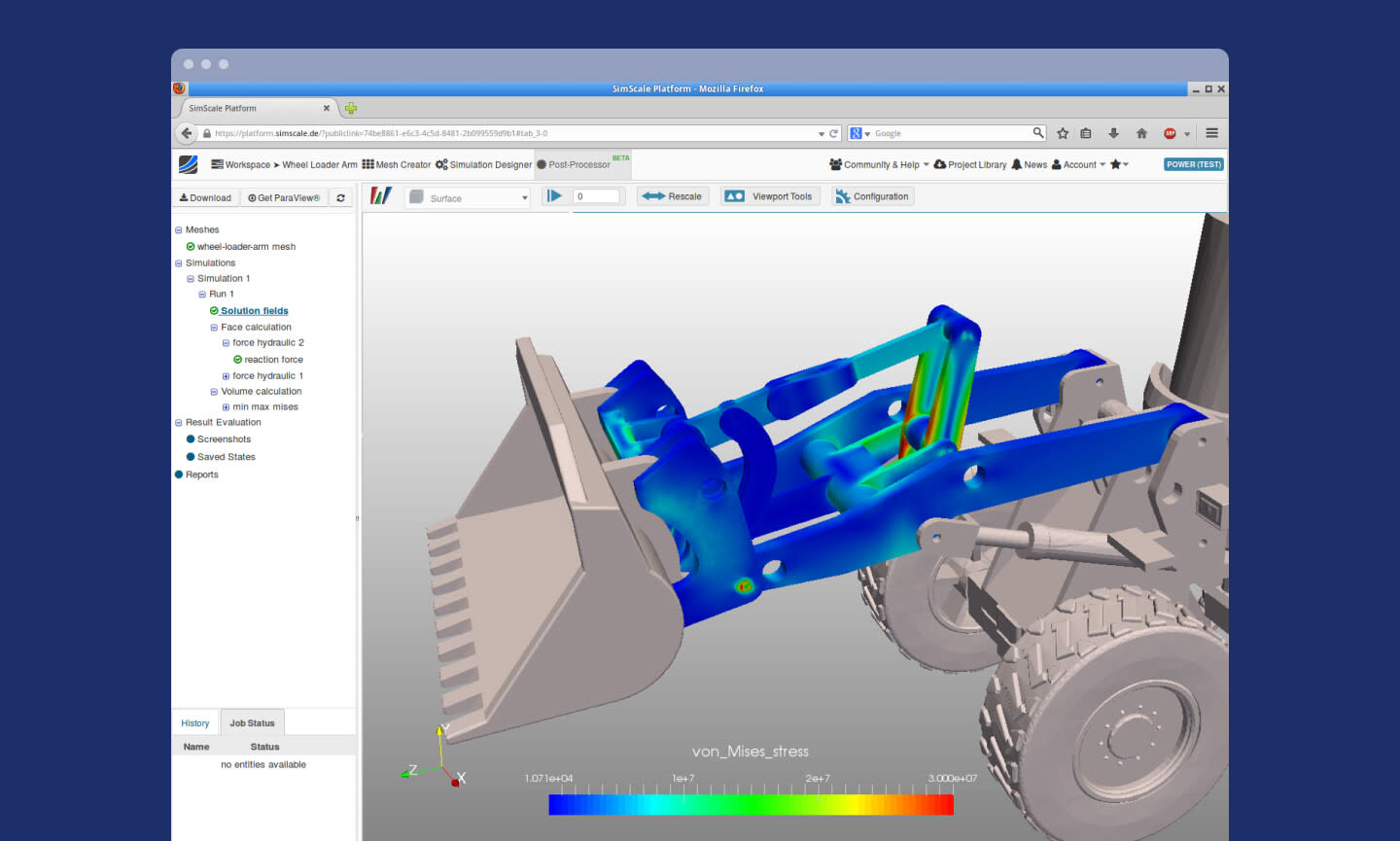This screenshot has height=841, width=1400.
Task: Switch to the History tab
Action: [195, 723]
